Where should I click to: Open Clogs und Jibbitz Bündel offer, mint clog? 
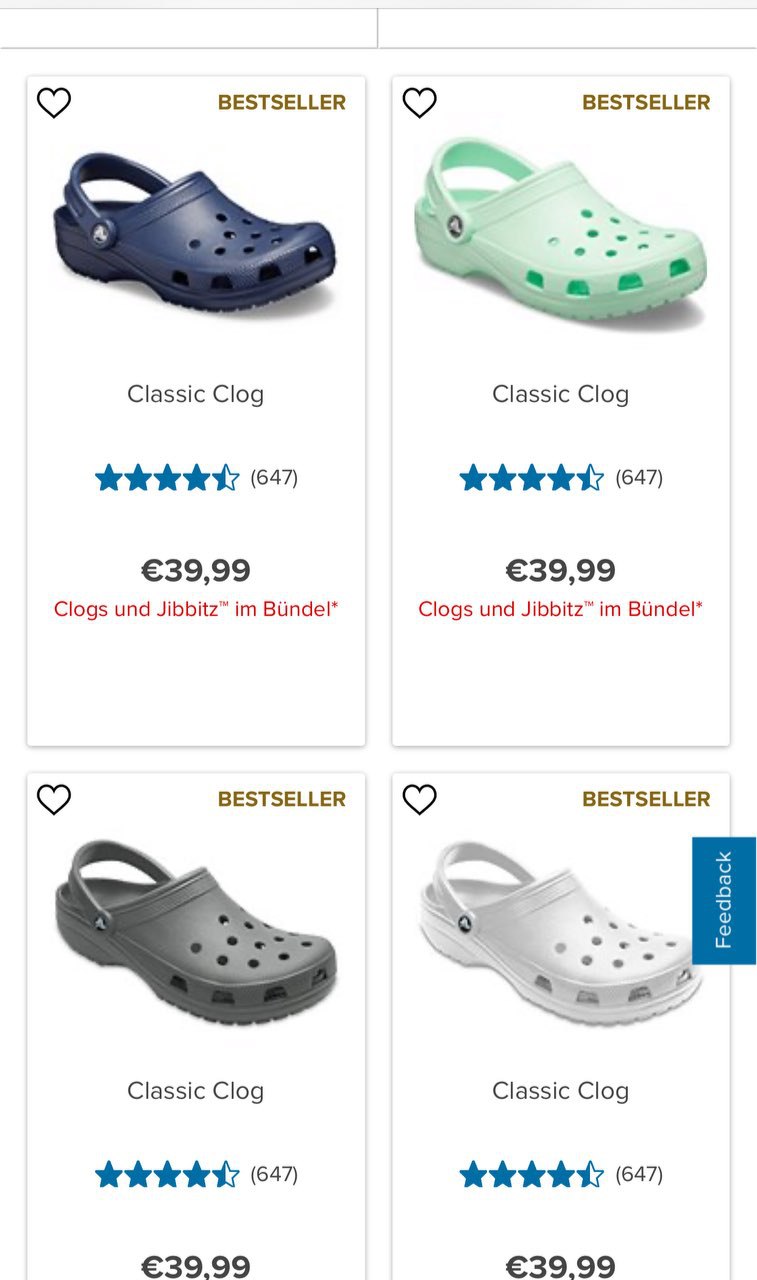(561, 609)
